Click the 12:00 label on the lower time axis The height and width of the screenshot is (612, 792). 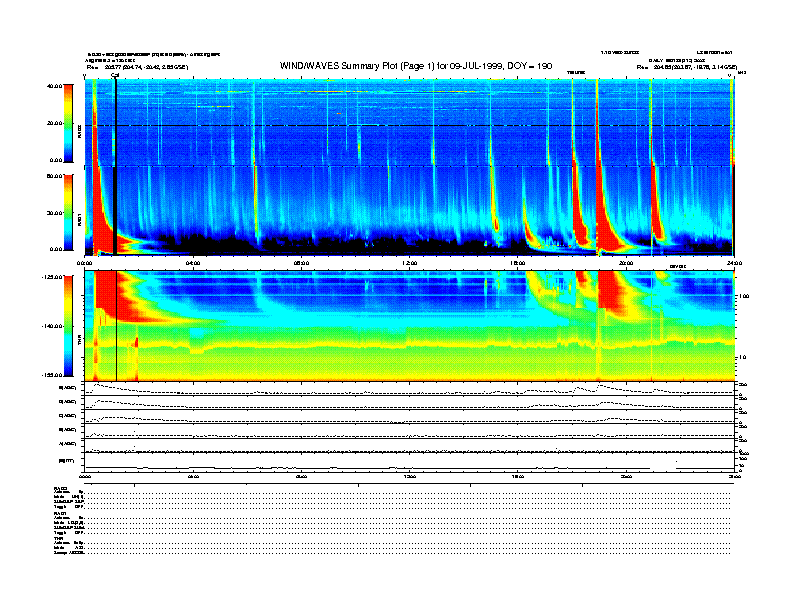pyautogui.click(x=410, y=476)
